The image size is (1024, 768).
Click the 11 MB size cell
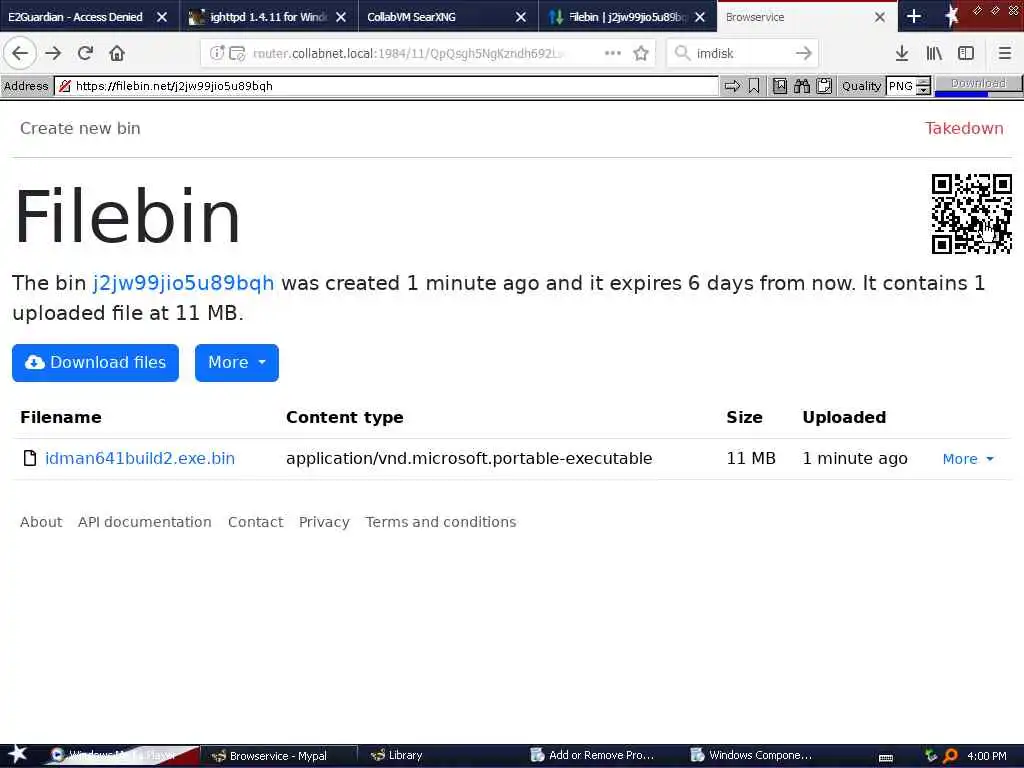[x=751, y=458]
